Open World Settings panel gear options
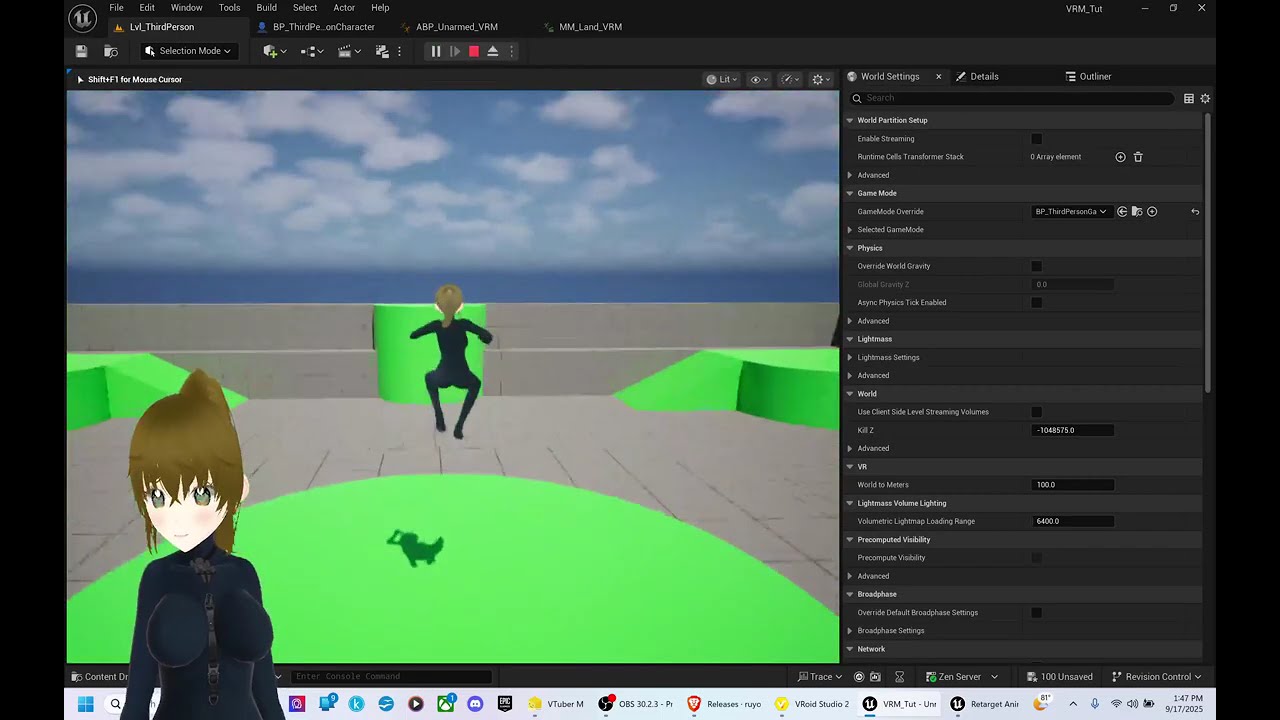 pos(1205,98)
